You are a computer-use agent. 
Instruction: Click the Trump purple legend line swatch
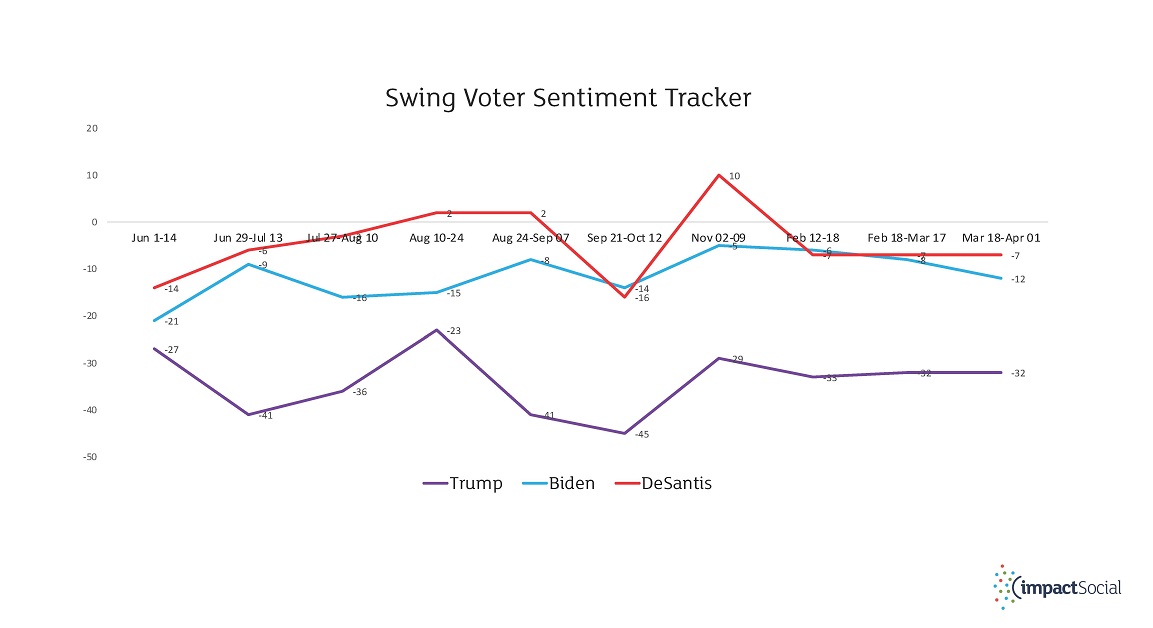point(433,484)
